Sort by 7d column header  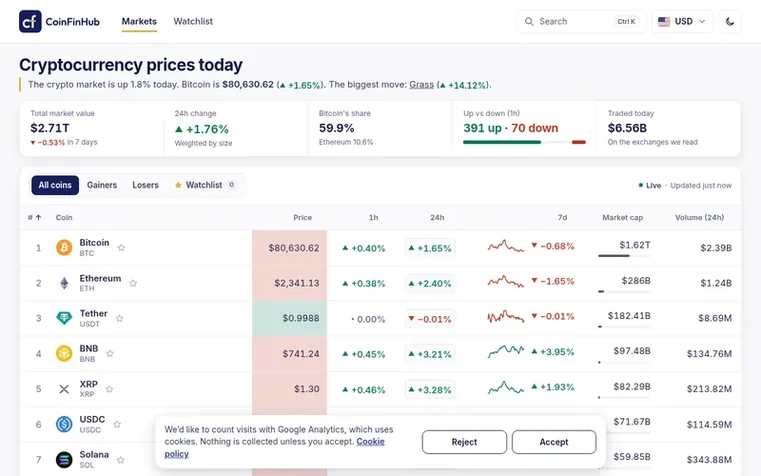pos(562,217)
